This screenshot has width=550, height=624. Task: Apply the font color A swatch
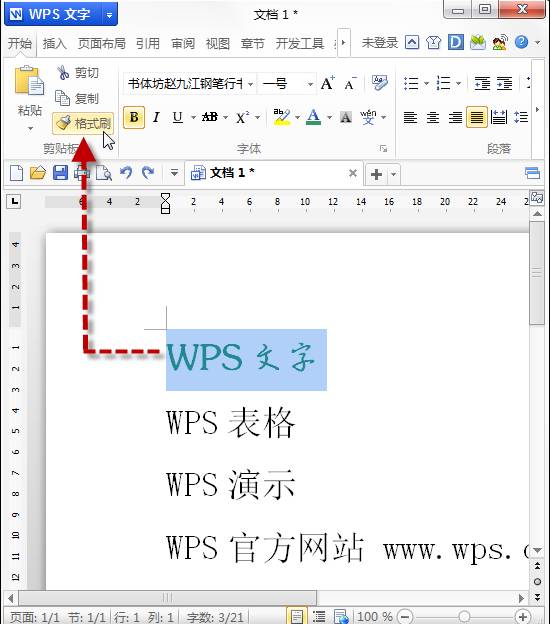pos(314,117)
